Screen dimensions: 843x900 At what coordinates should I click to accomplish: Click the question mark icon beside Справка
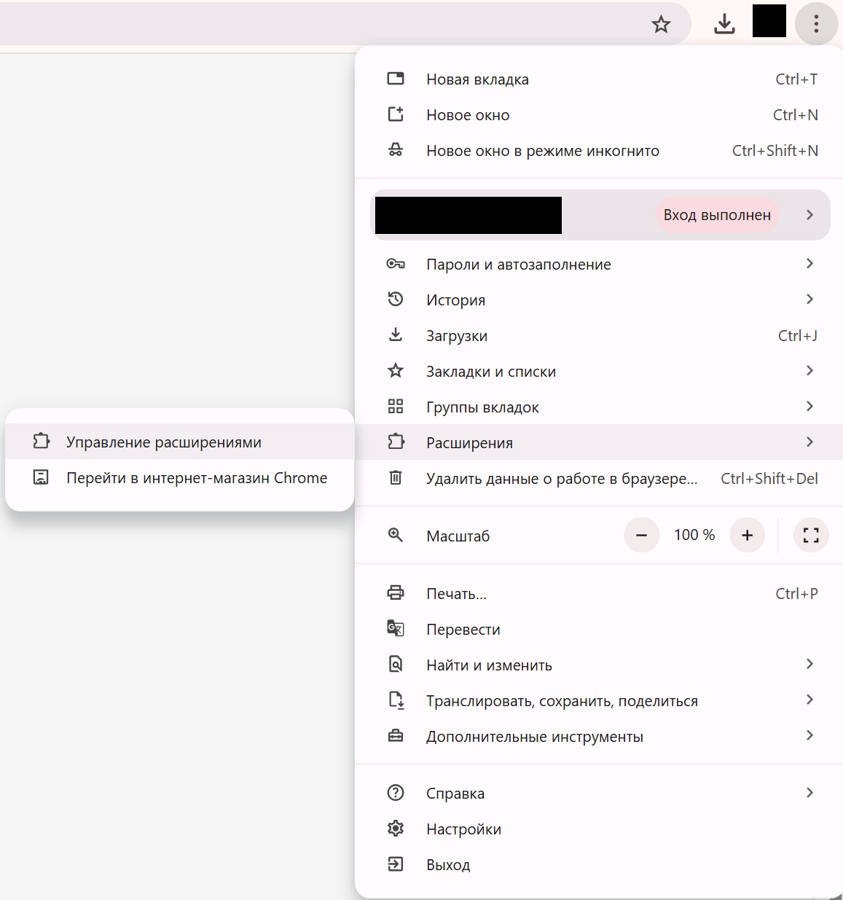[395, 793]
